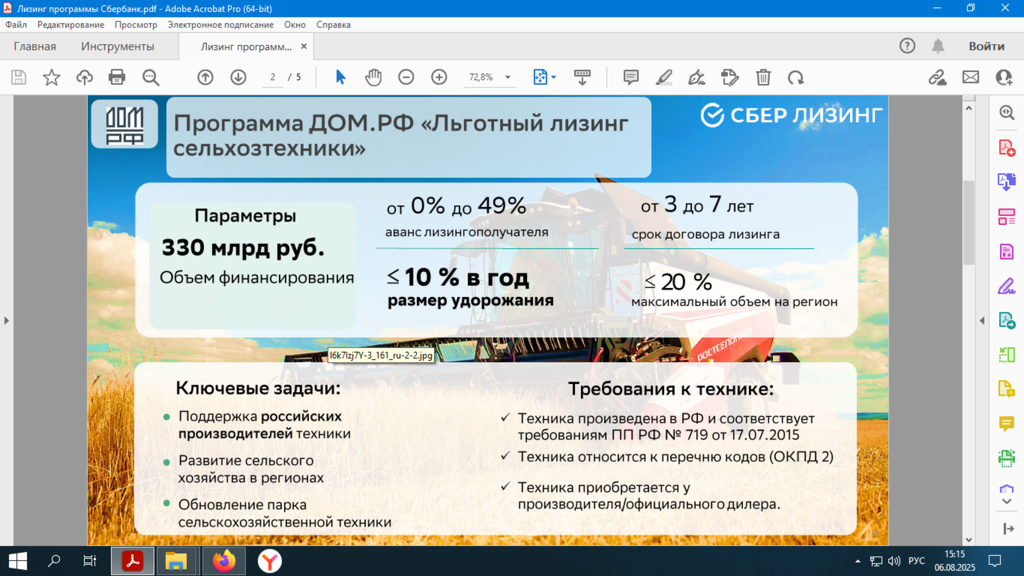Go to the previous page

[x=205, y=77]
